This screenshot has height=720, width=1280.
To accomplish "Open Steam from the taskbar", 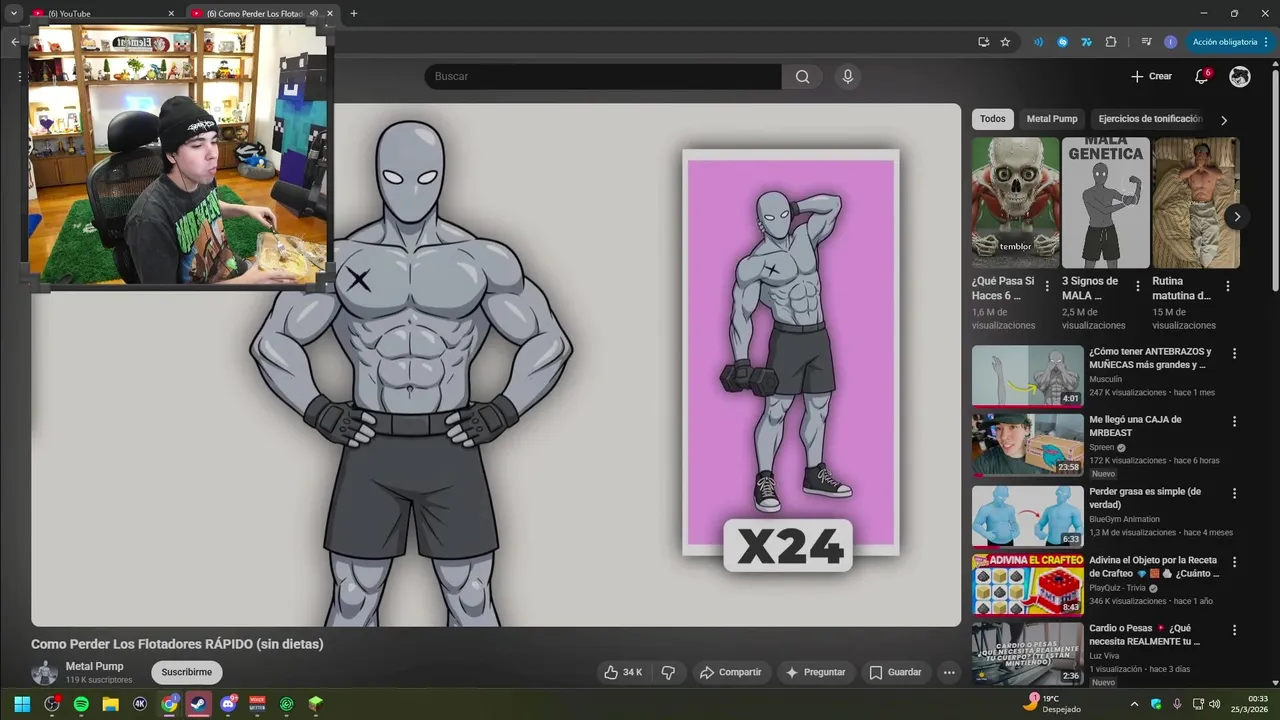I will tap(199, 704).
